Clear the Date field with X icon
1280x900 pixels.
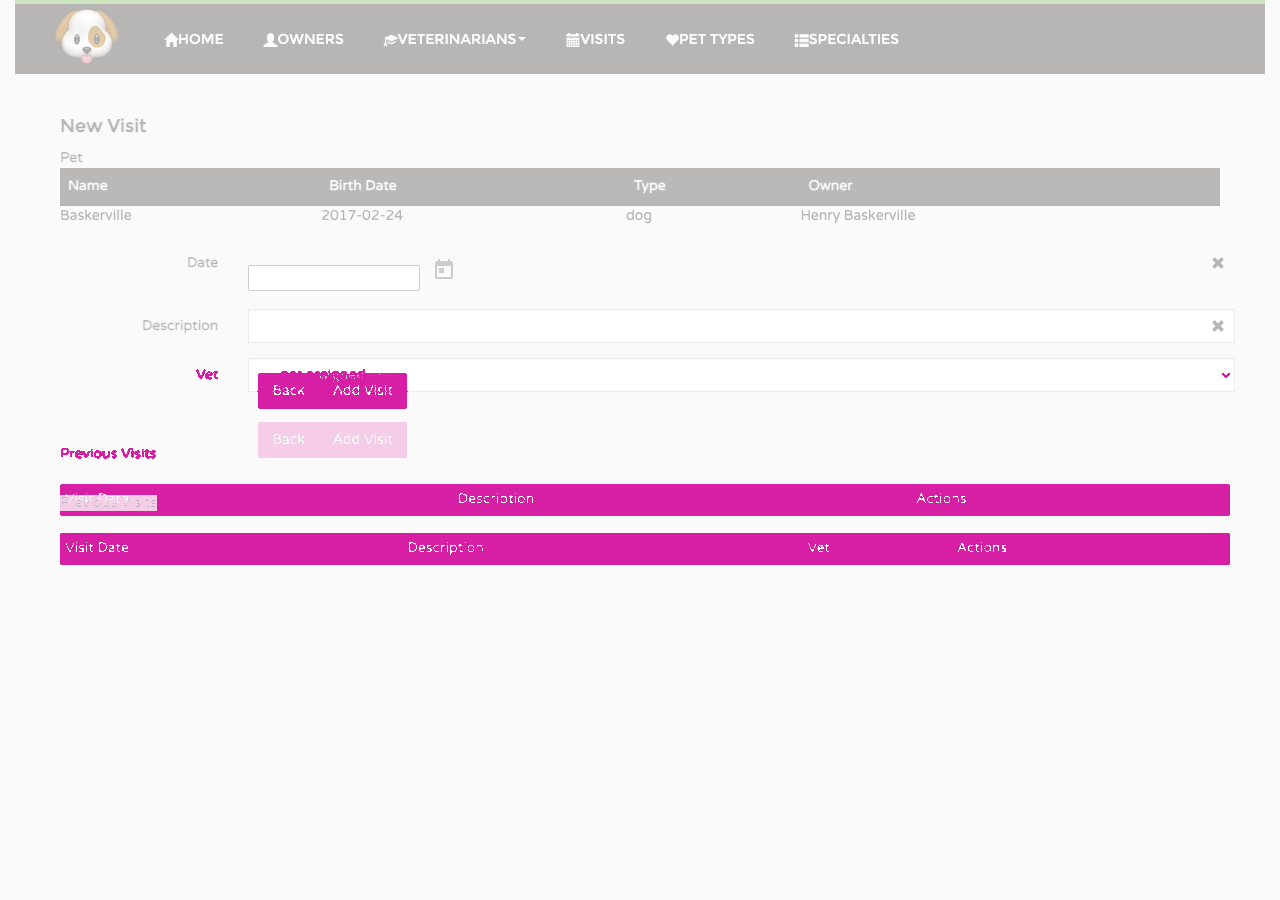click(1218, 263)
